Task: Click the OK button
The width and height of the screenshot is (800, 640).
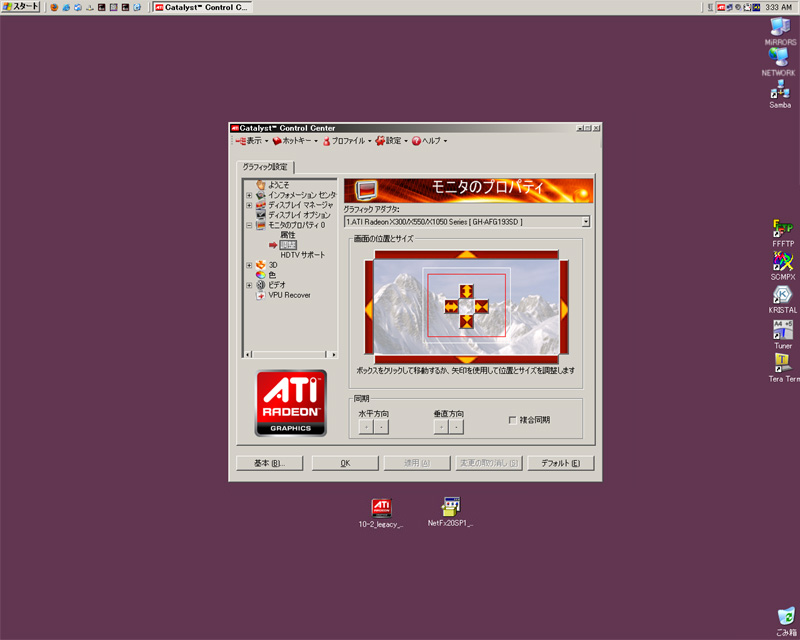Action: (345, 463)
